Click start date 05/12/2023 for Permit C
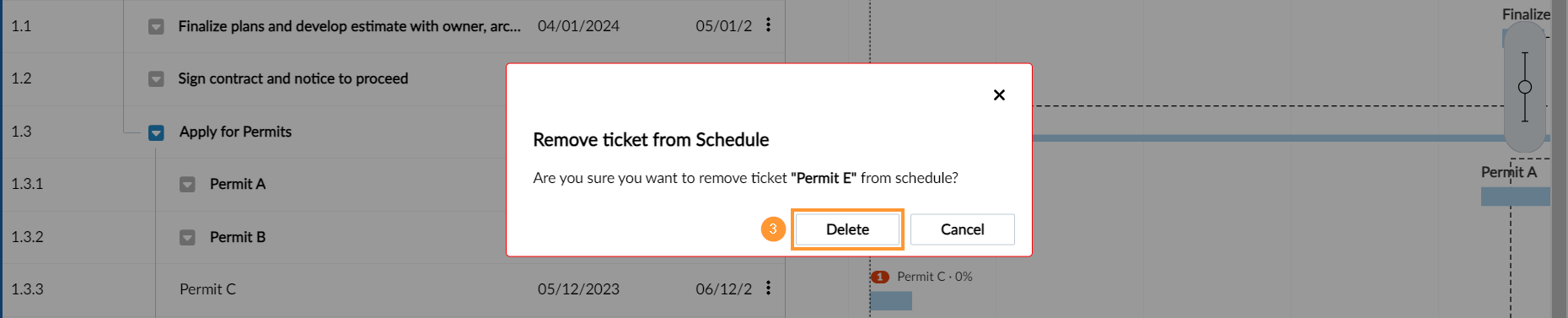The width and height of the screenshot is (1568, 318). (x=578, y=289)
